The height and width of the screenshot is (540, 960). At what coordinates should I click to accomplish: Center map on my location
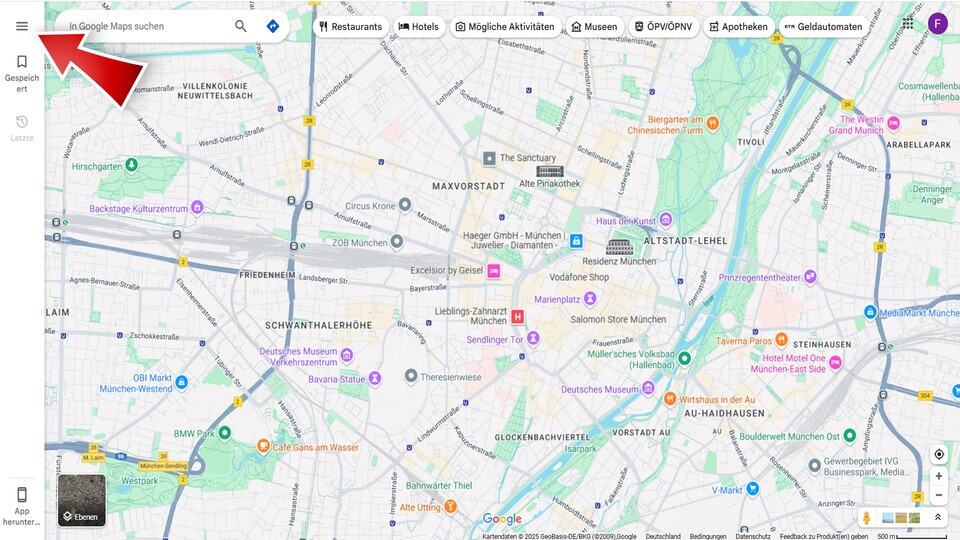938,454
